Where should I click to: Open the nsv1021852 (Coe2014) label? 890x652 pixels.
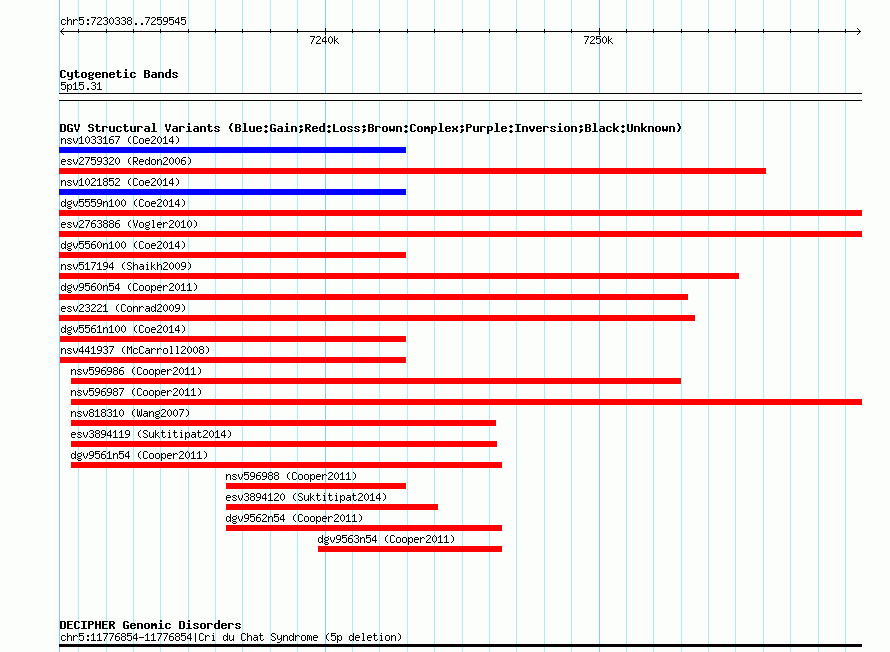(x=120, y=182)
